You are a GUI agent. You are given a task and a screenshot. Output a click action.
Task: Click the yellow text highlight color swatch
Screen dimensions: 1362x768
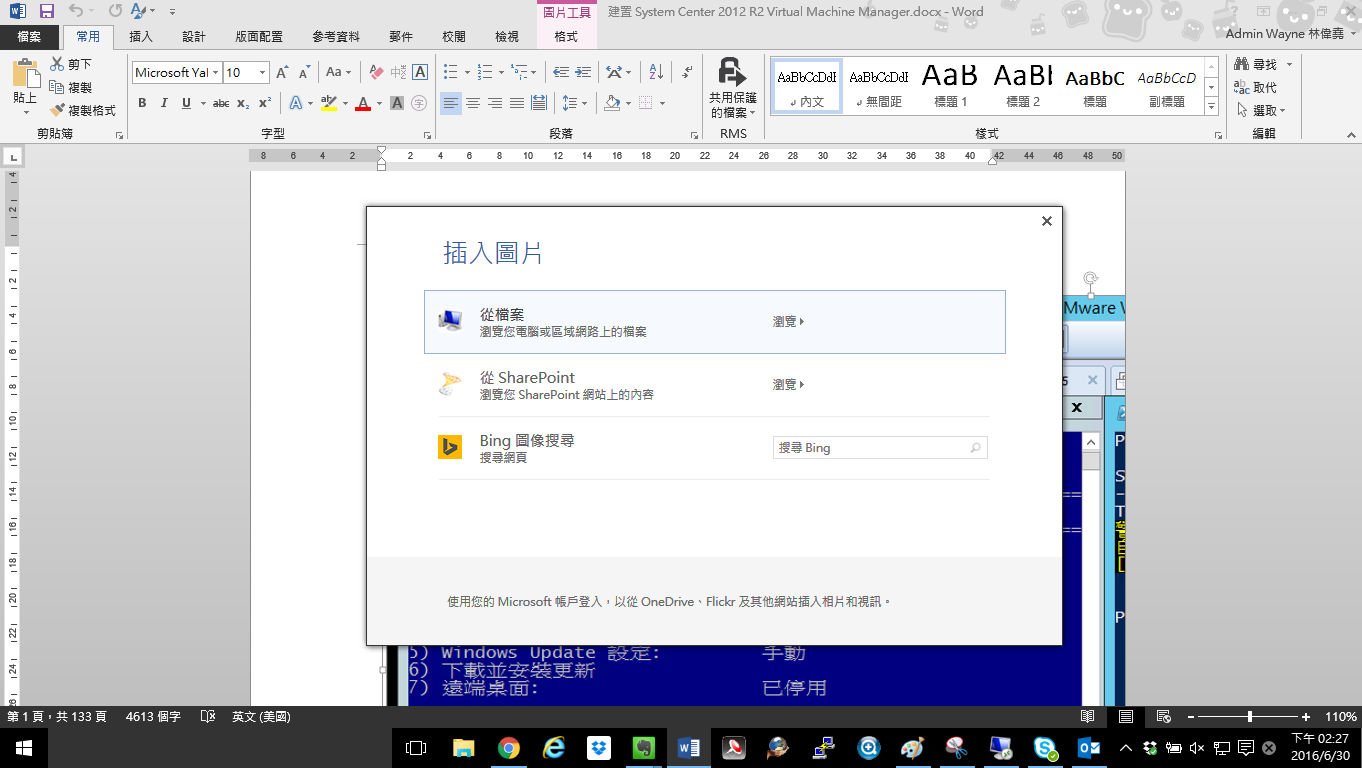click(x=328, y=103)
